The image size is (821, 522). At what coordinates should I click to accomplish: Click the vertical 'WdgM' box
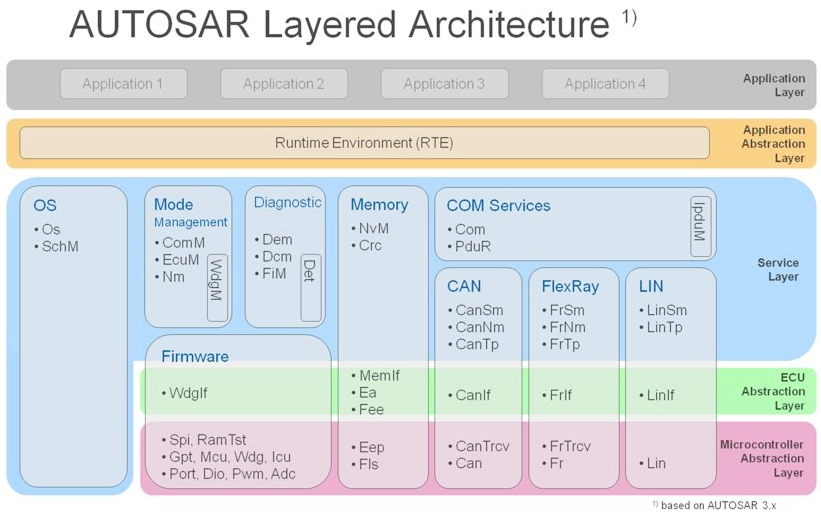[217, 288]
